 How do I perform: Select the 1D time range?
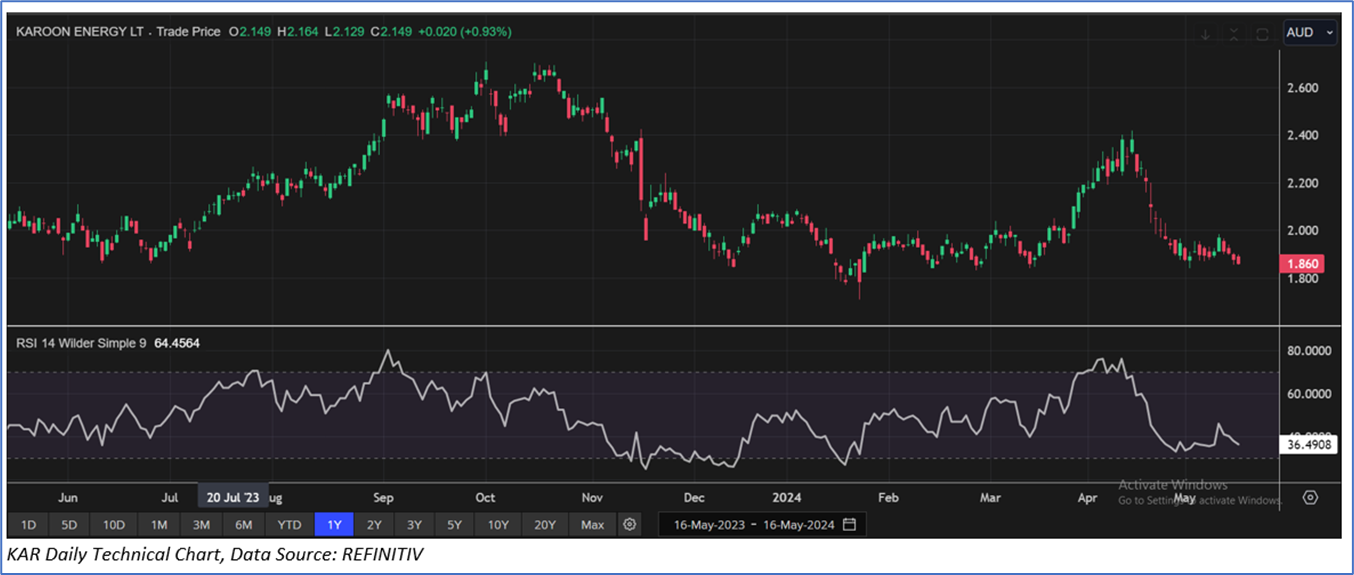coord(29,524)
